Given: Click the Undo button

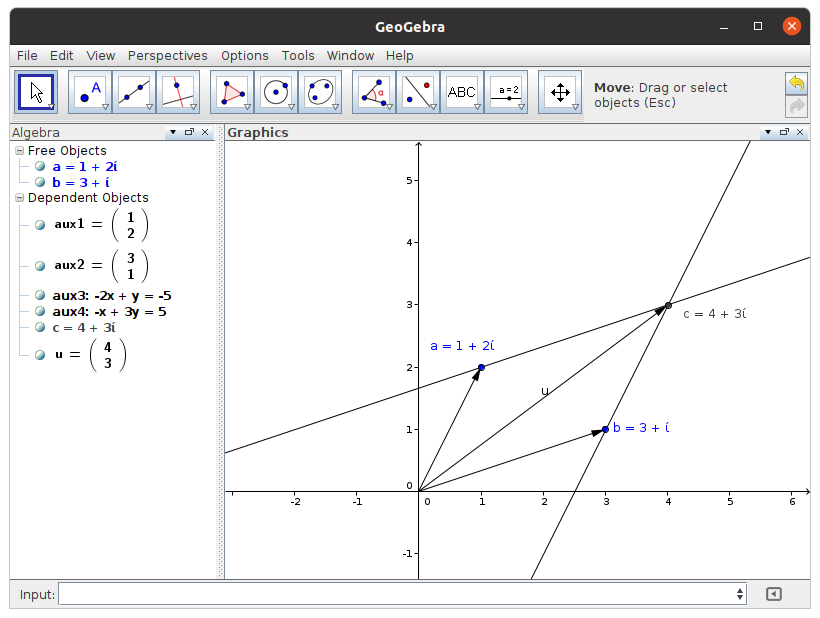Looking at the screenshot, I should (x=796, y=83).
